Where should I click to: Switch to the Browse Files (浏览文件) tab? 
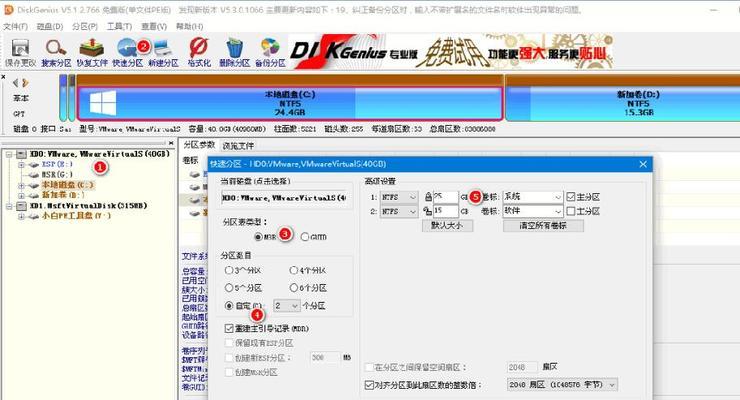pos(238,146)
